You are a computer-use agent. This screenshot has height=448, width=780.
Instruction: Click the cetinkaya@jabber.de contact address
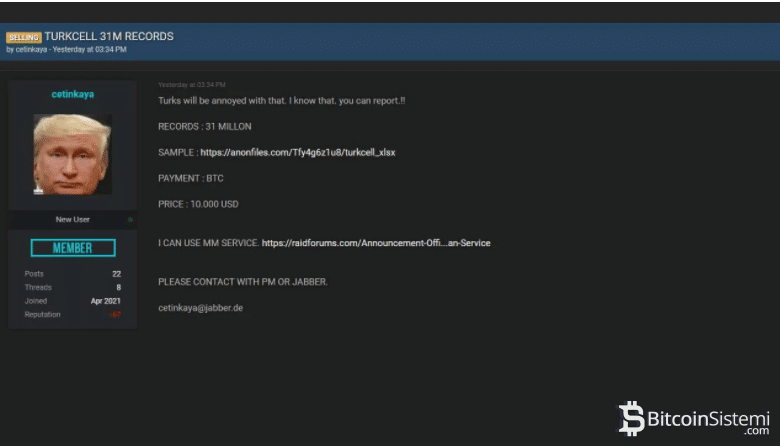point(200,308)
